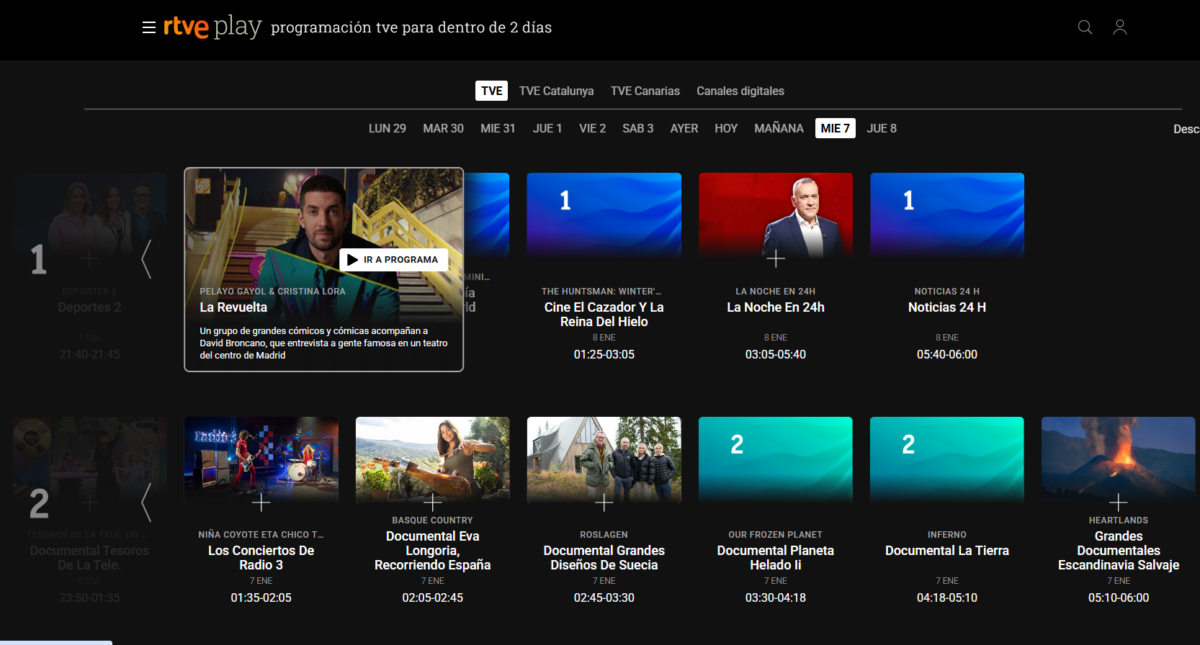This screenshot has width=1200, height=645.
Task: Select Canales digitales tab
Action: pos(740,91)
